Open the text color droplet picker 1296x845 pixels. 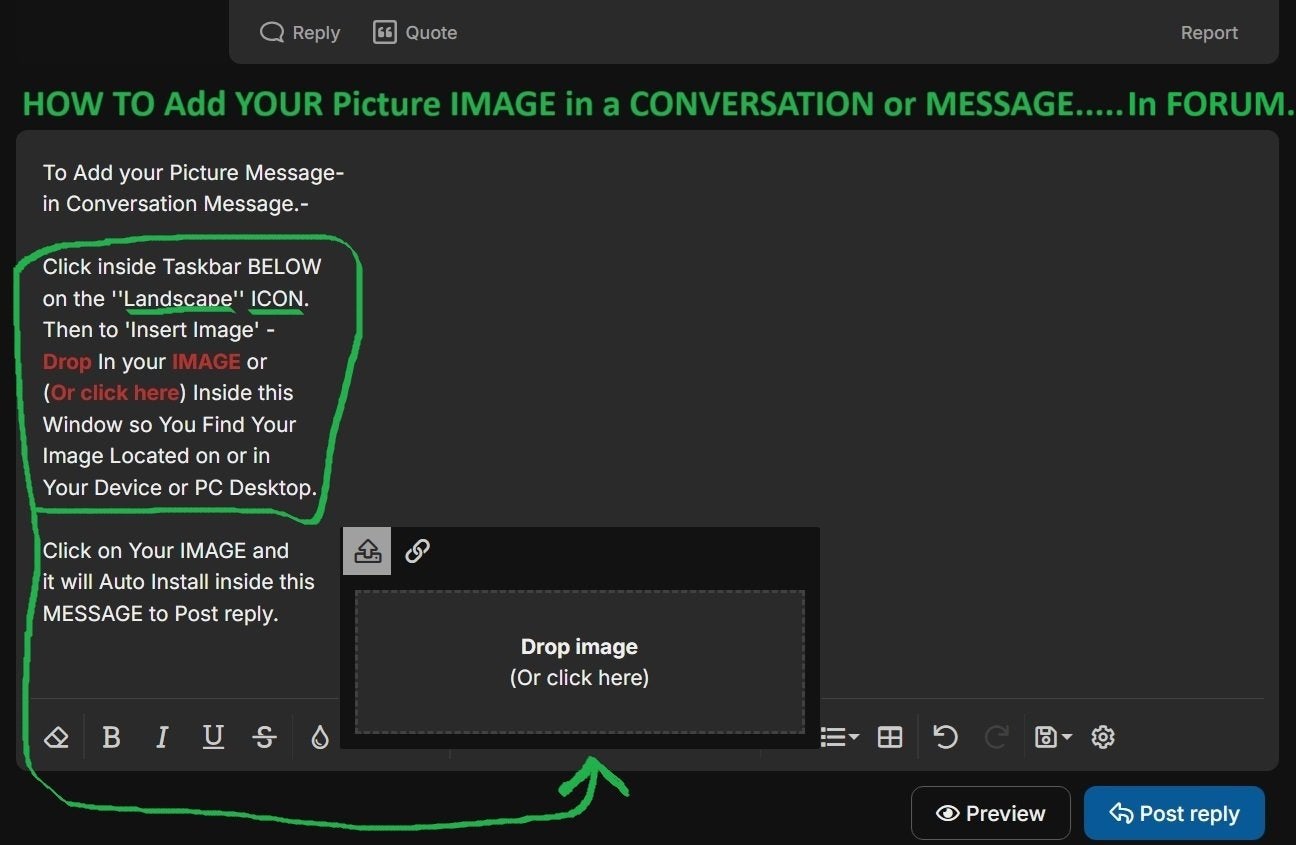(x=319, y=738)
